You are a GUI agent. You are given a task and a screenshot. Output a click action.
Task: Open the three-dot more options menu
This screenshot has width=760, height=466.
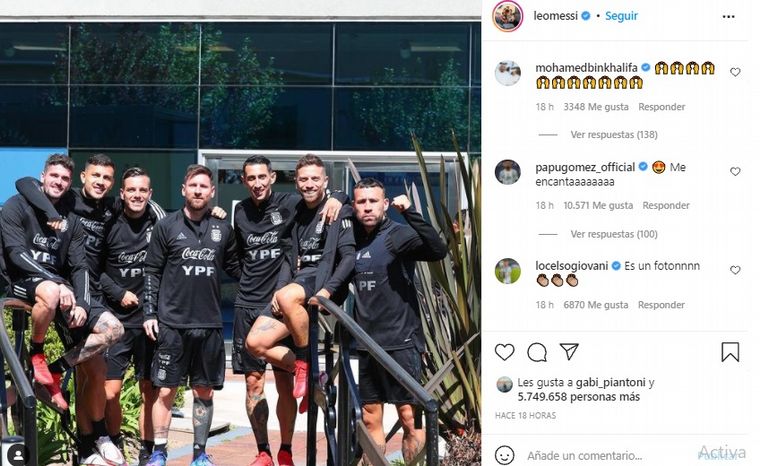click(728, 16)
